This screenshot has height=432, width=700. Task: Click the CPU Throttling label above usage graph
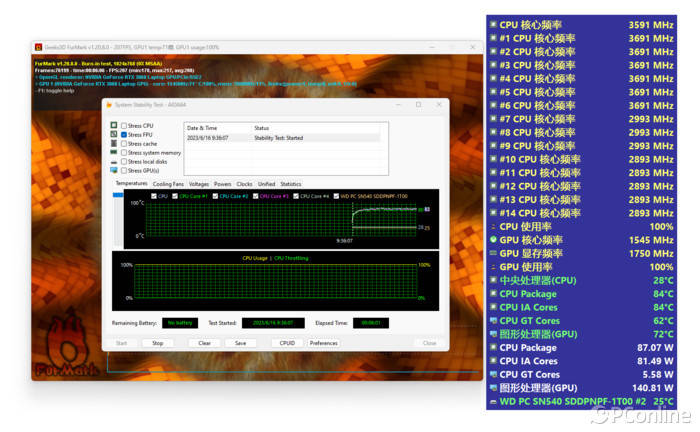291,258
